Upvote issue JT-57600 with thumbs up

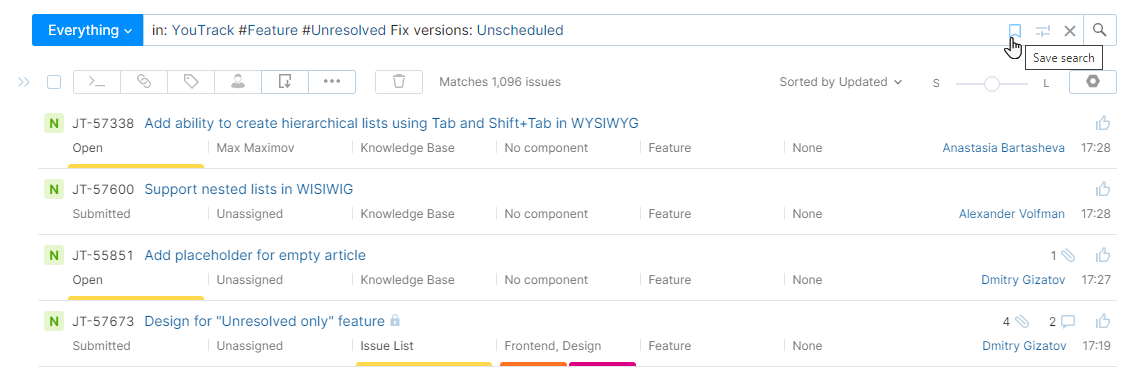[x=1103, y=189]
